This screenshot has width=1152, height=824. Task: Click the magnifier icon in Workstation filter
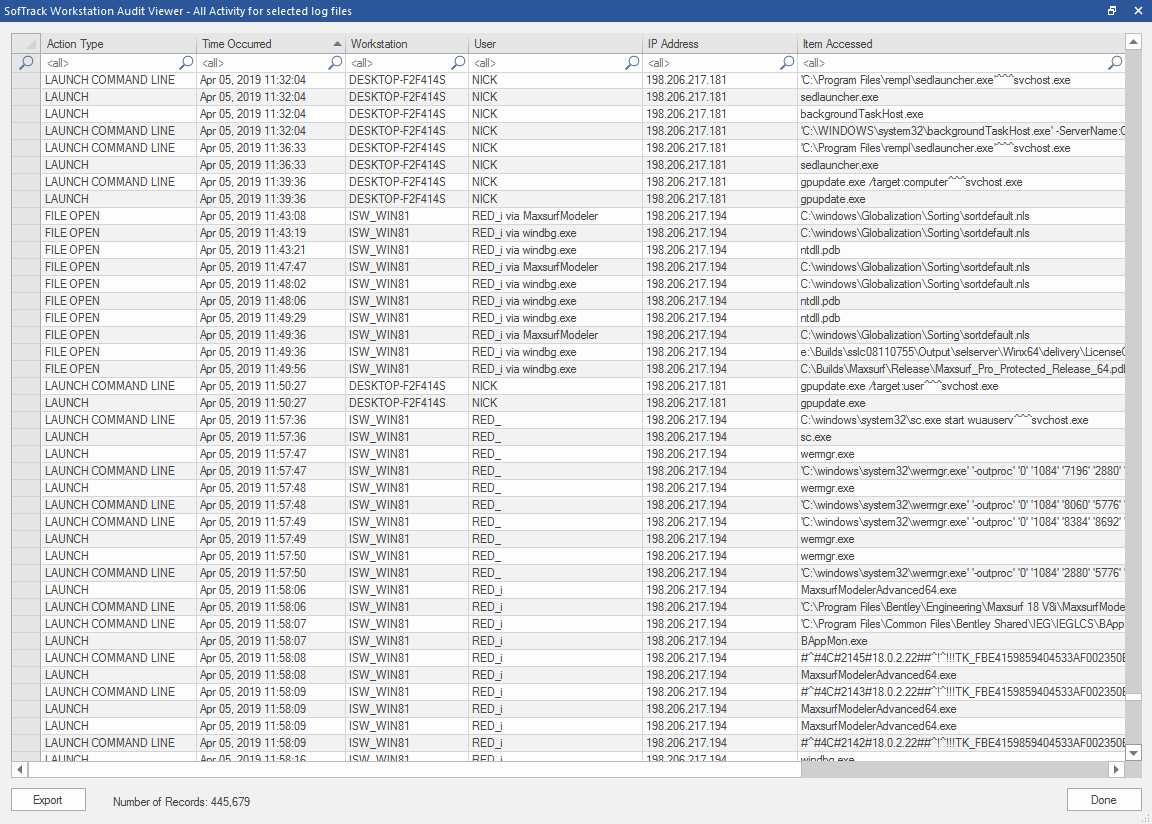pos(458,62)
